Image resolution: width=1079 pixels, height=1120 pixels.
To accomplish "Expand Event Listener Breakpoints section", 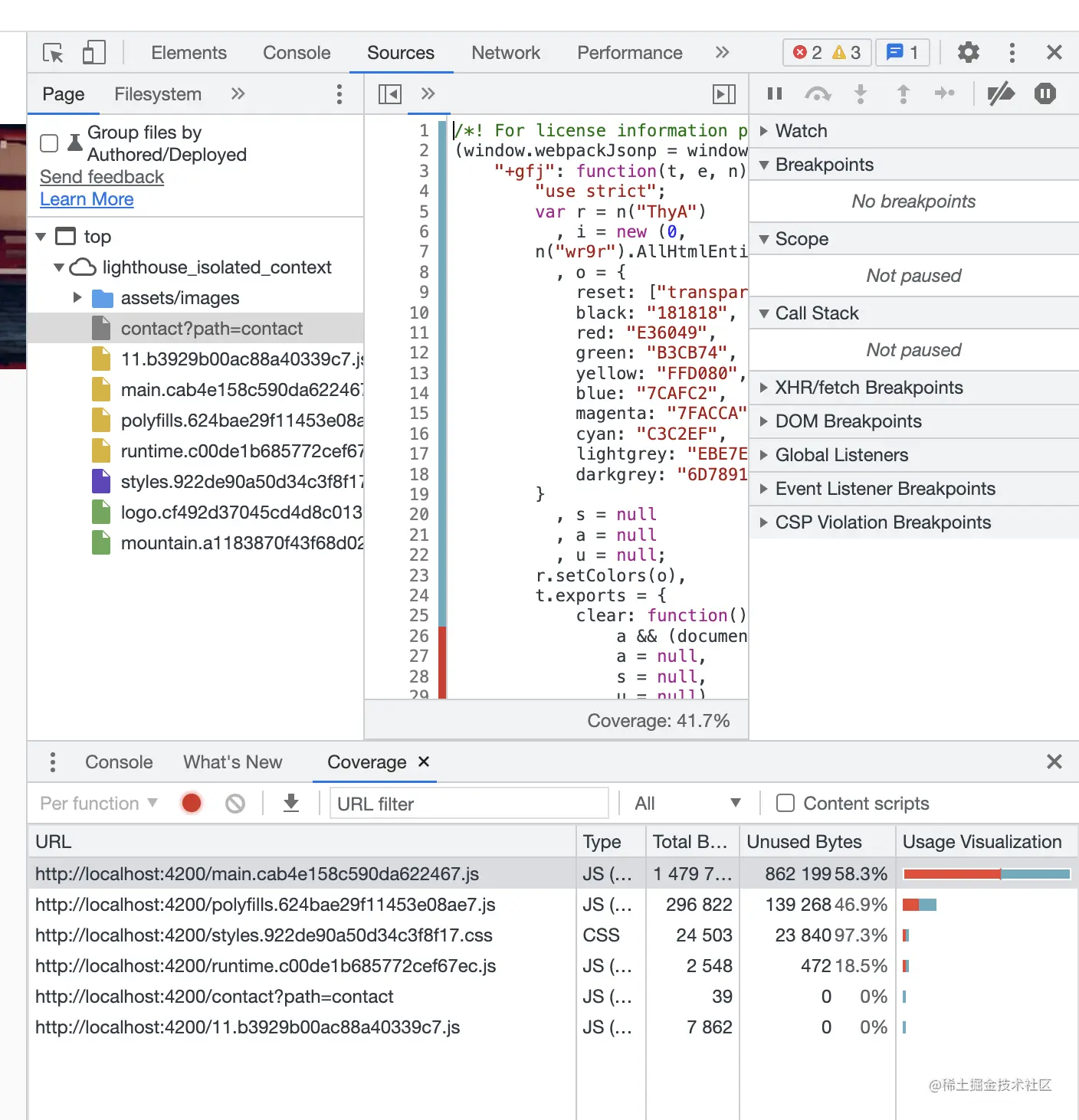I will (913, 489).
